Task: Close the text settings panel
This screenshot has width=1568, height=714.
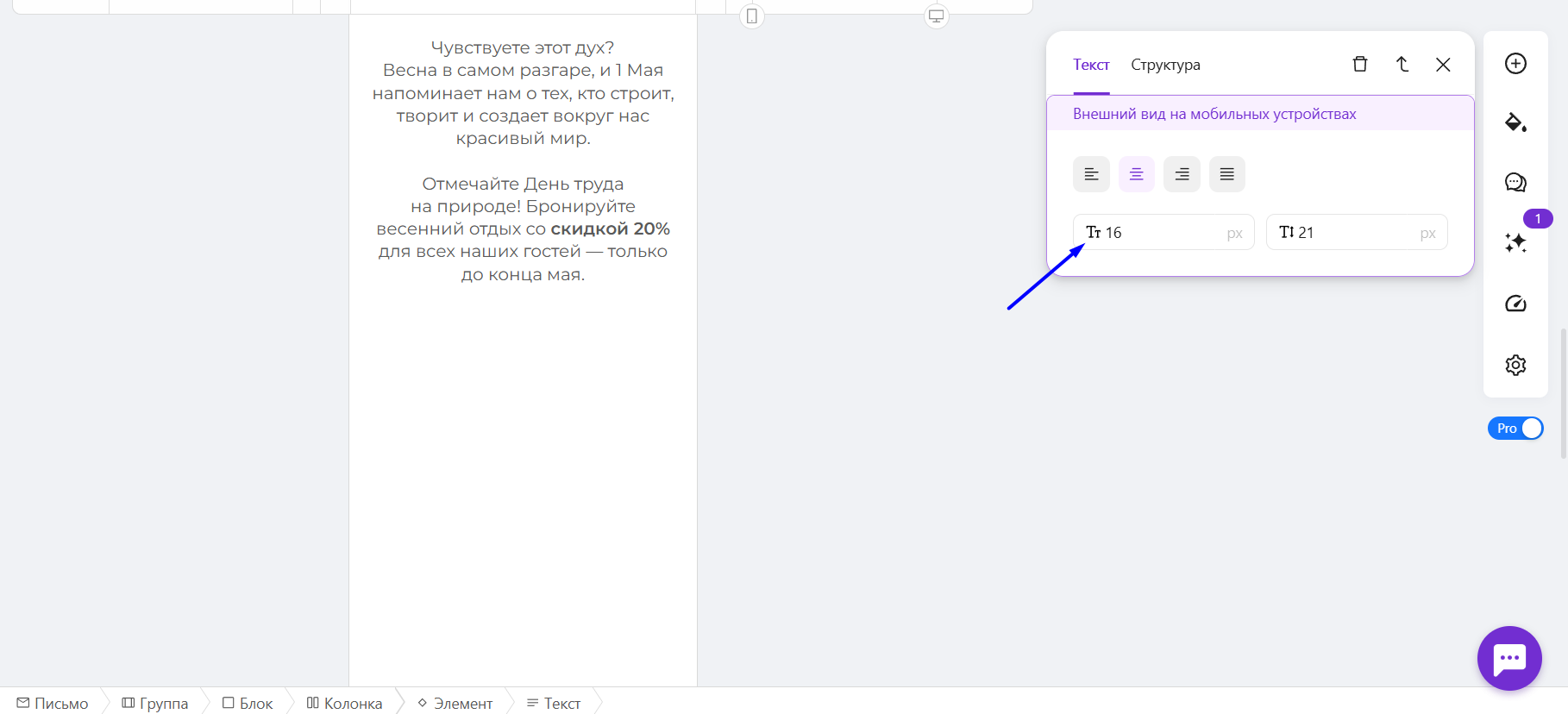Action: coord(1443,65)
